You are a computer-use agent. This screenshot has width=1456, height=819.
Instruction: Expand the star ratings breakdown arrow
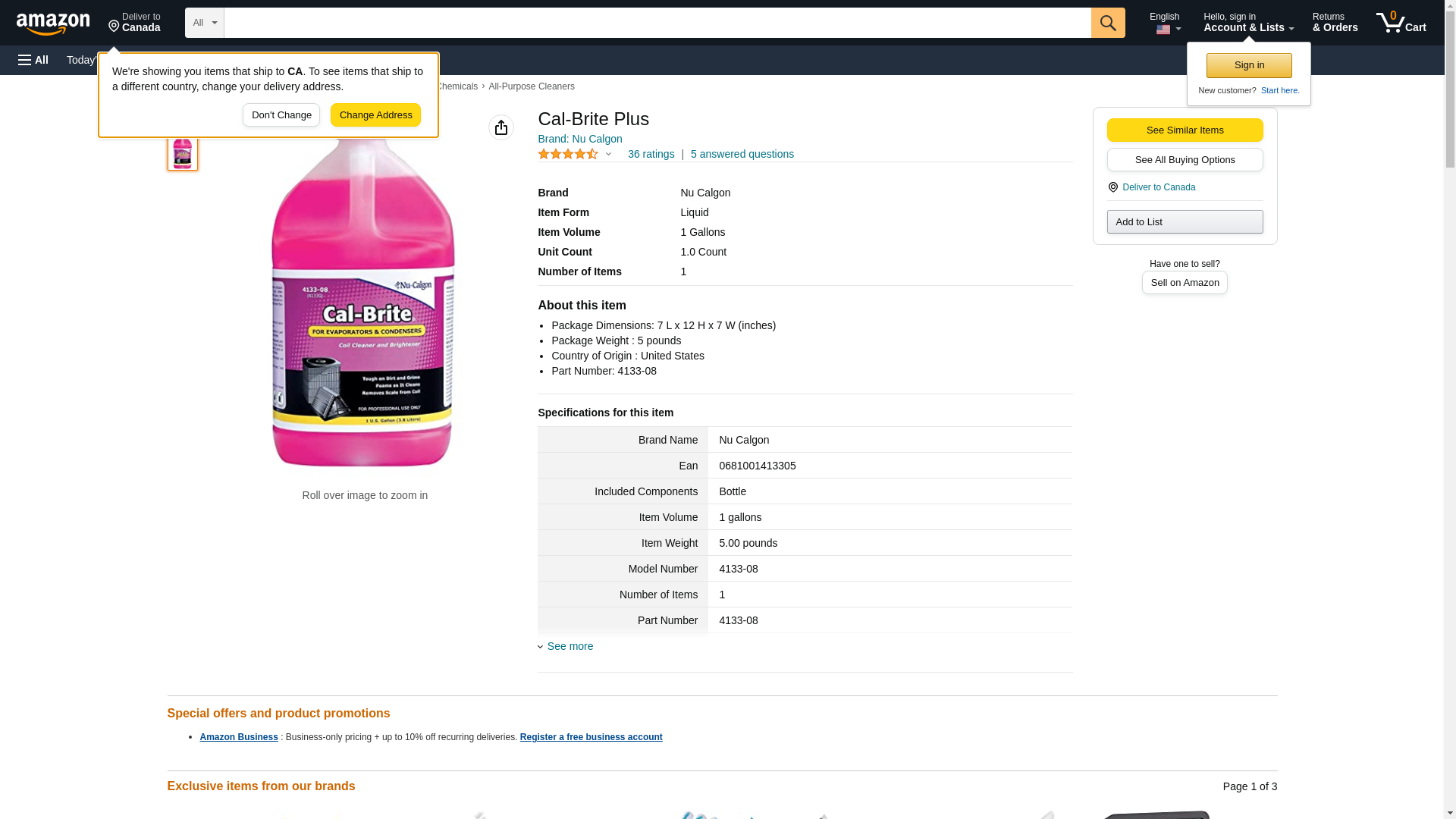click(608, 154)
